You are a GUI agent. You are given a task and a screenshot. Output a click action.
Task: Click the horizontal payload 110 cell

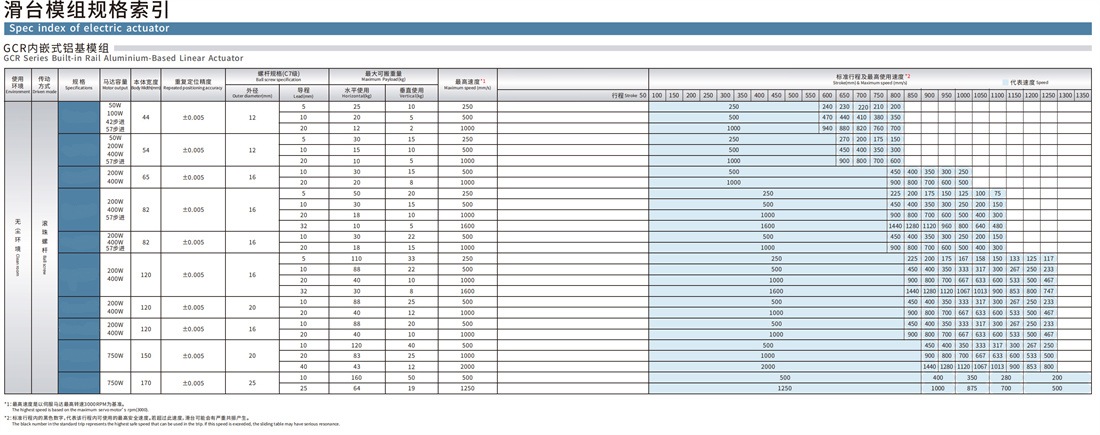(357, 258)
